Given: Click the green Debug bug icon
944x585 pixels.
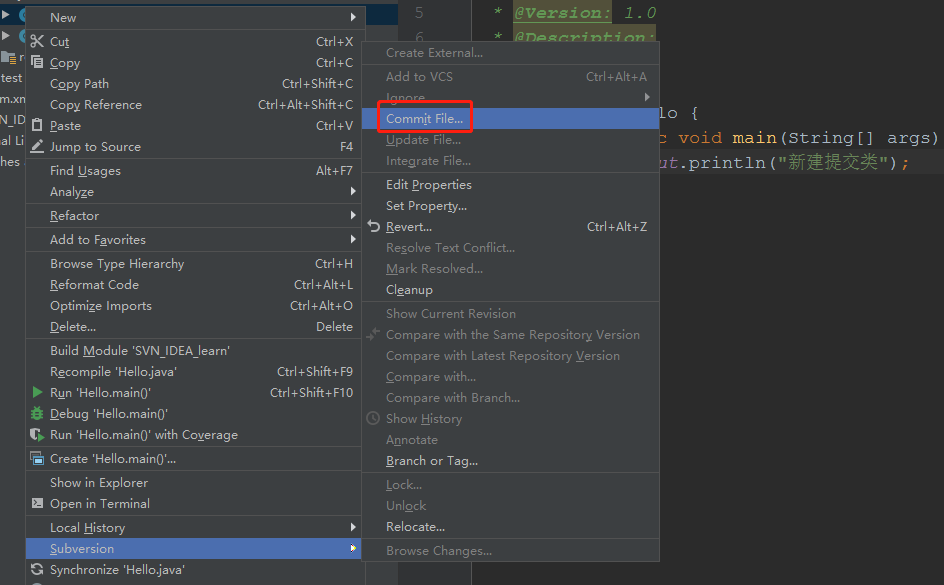Looking at the screenshot, I should click(37, 413).
